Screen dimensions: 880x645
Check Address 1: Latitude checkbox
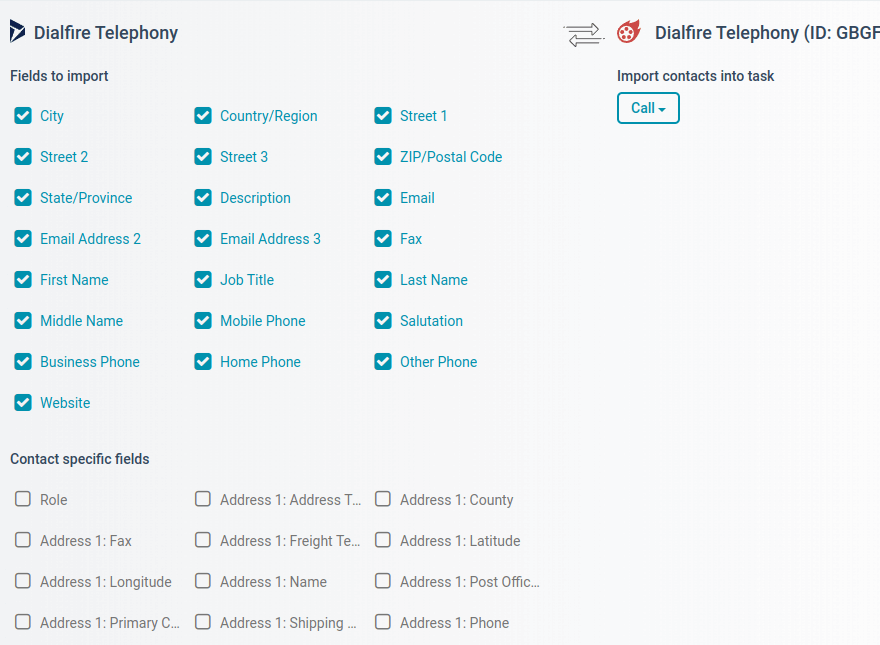coord(383,540)
